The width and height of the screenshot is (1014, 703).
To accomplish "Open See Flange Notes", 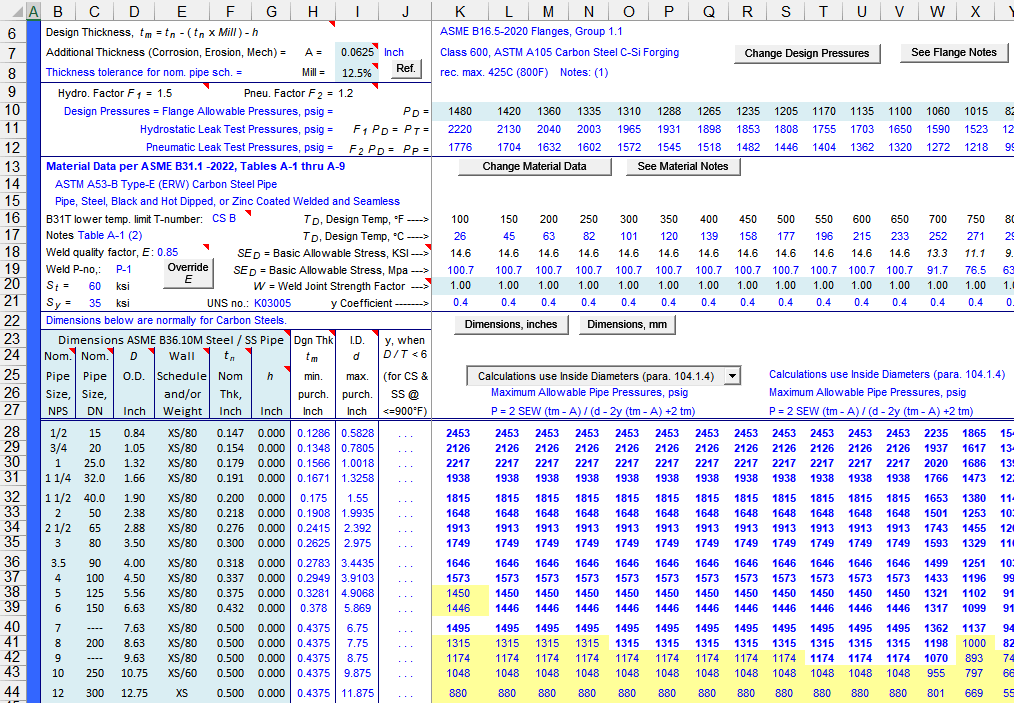I will pyautogui.click(x=954, y=53).
